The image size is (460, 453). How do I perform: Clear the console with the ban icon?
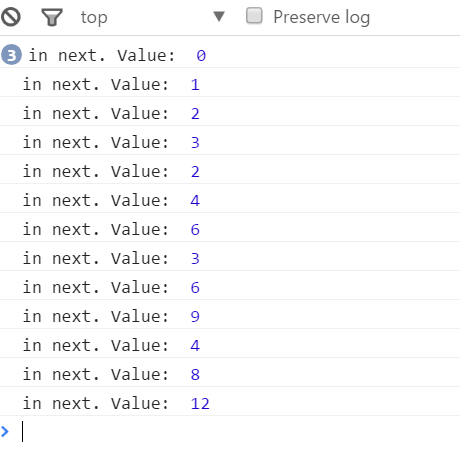click(11, 17)
